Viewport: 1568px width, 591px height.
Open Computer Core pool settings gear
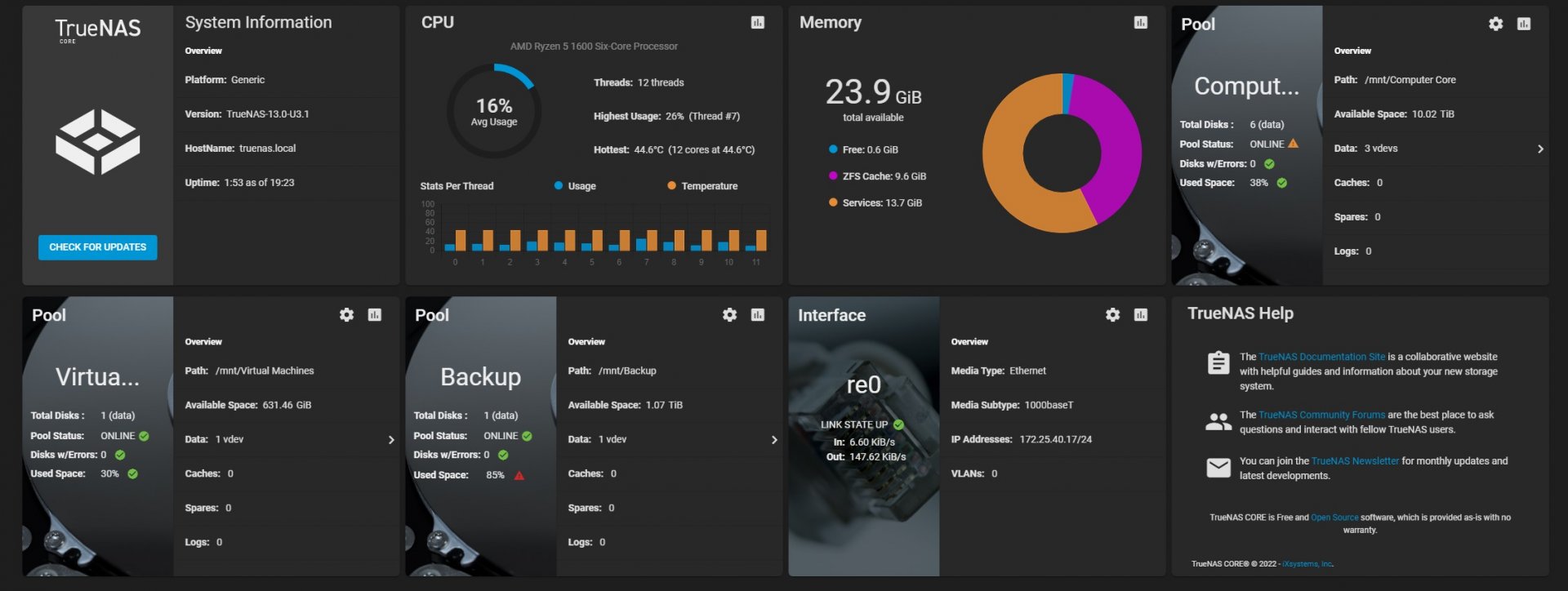click(1495, 24)
